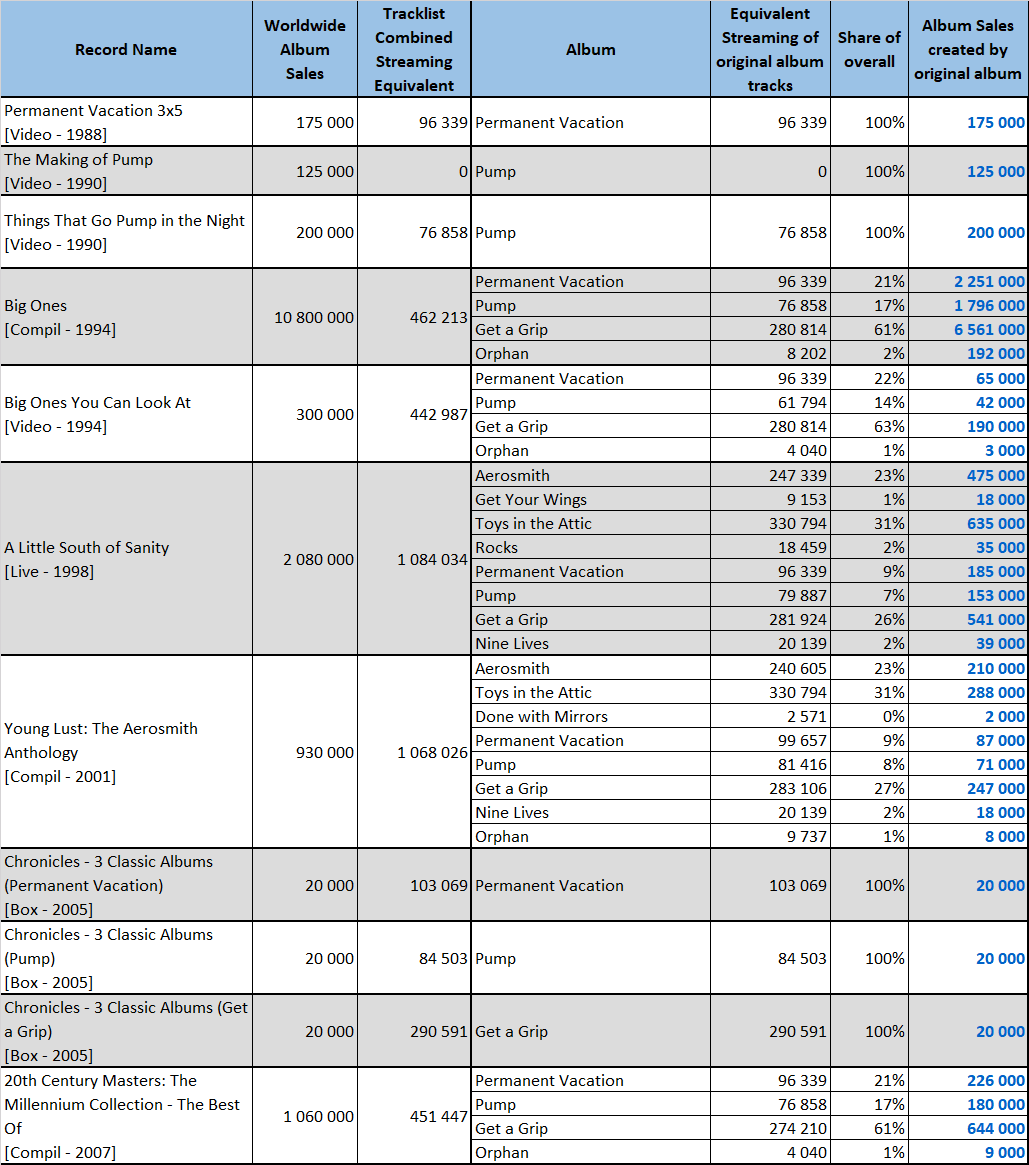The image size is (1029, 1165).
Task: Select the Permanent Vacation 3x5 record cell
Action: (x=126, y=122)
